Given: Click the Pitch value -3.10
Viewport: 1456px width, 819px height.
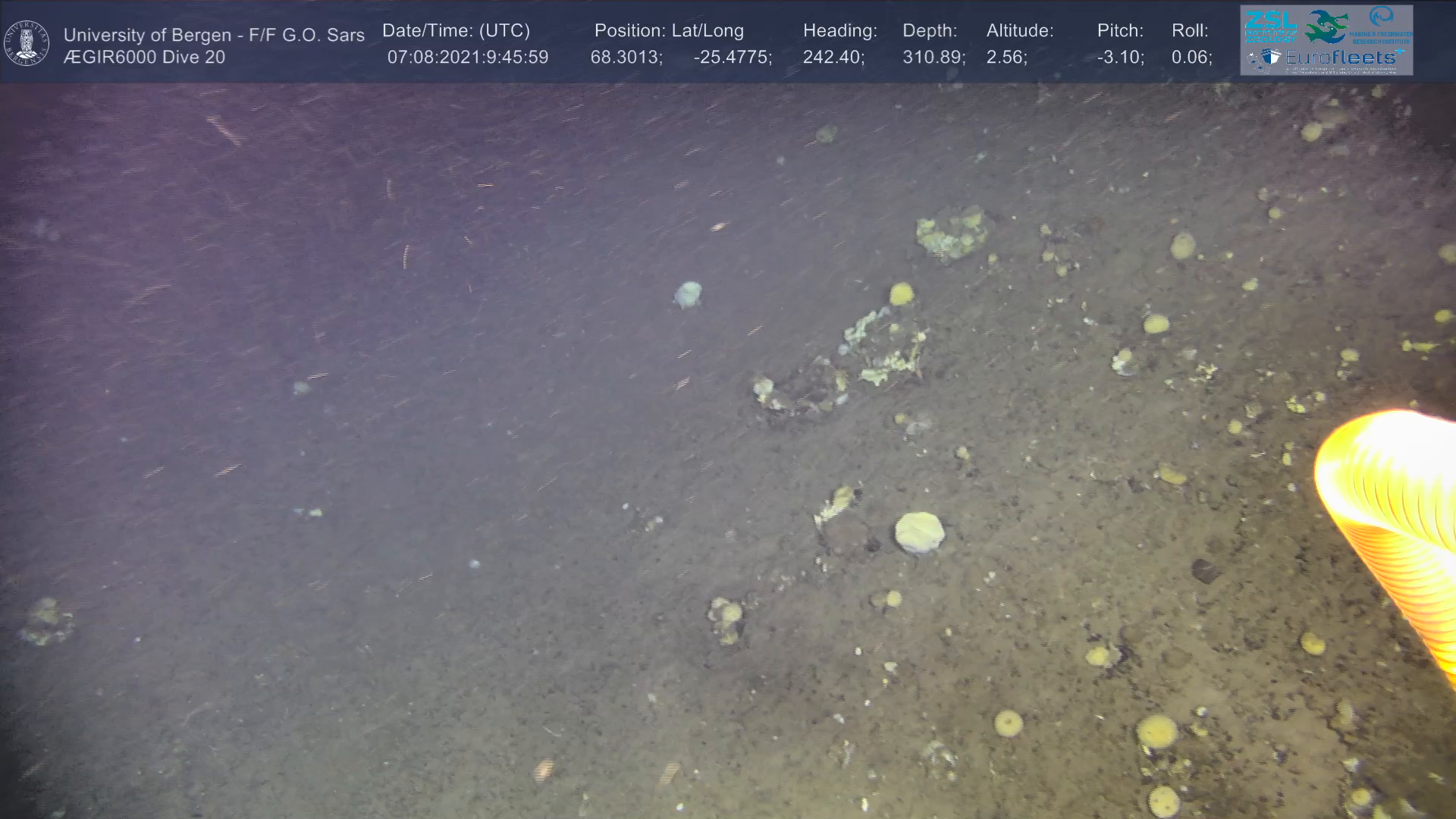Looking at the screenshot, I should click(x=1120, y=58).
